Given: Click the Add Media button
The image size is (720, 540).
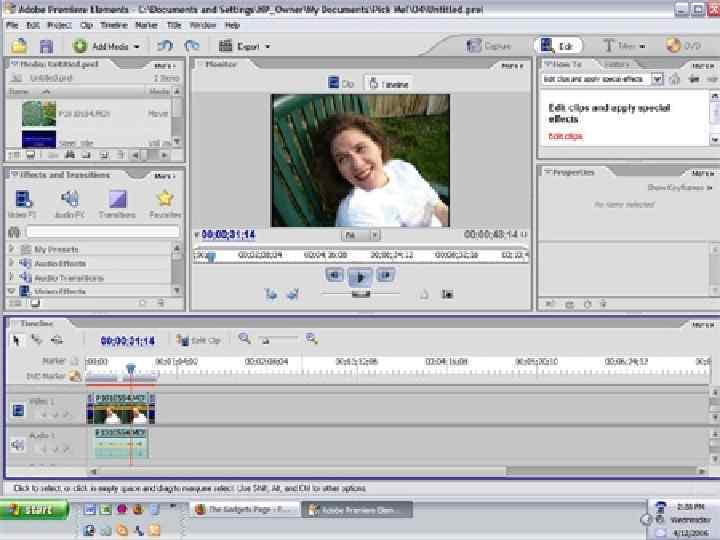Looking at the screenshot, I should (106, 46).
